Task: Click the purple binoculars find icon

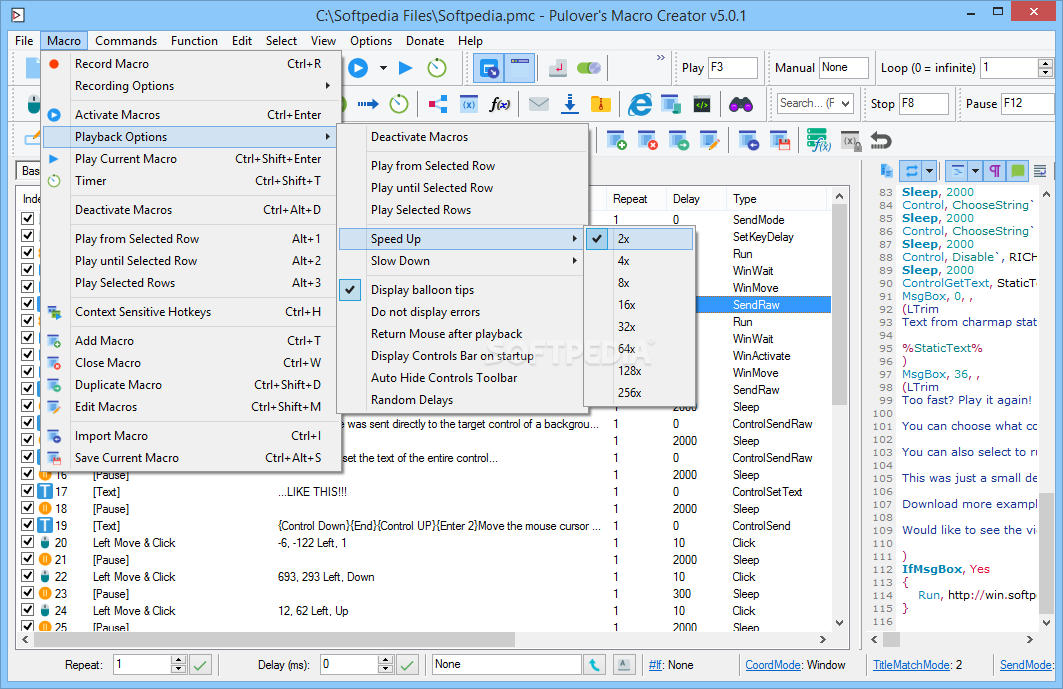Action: tap(740, 104)
